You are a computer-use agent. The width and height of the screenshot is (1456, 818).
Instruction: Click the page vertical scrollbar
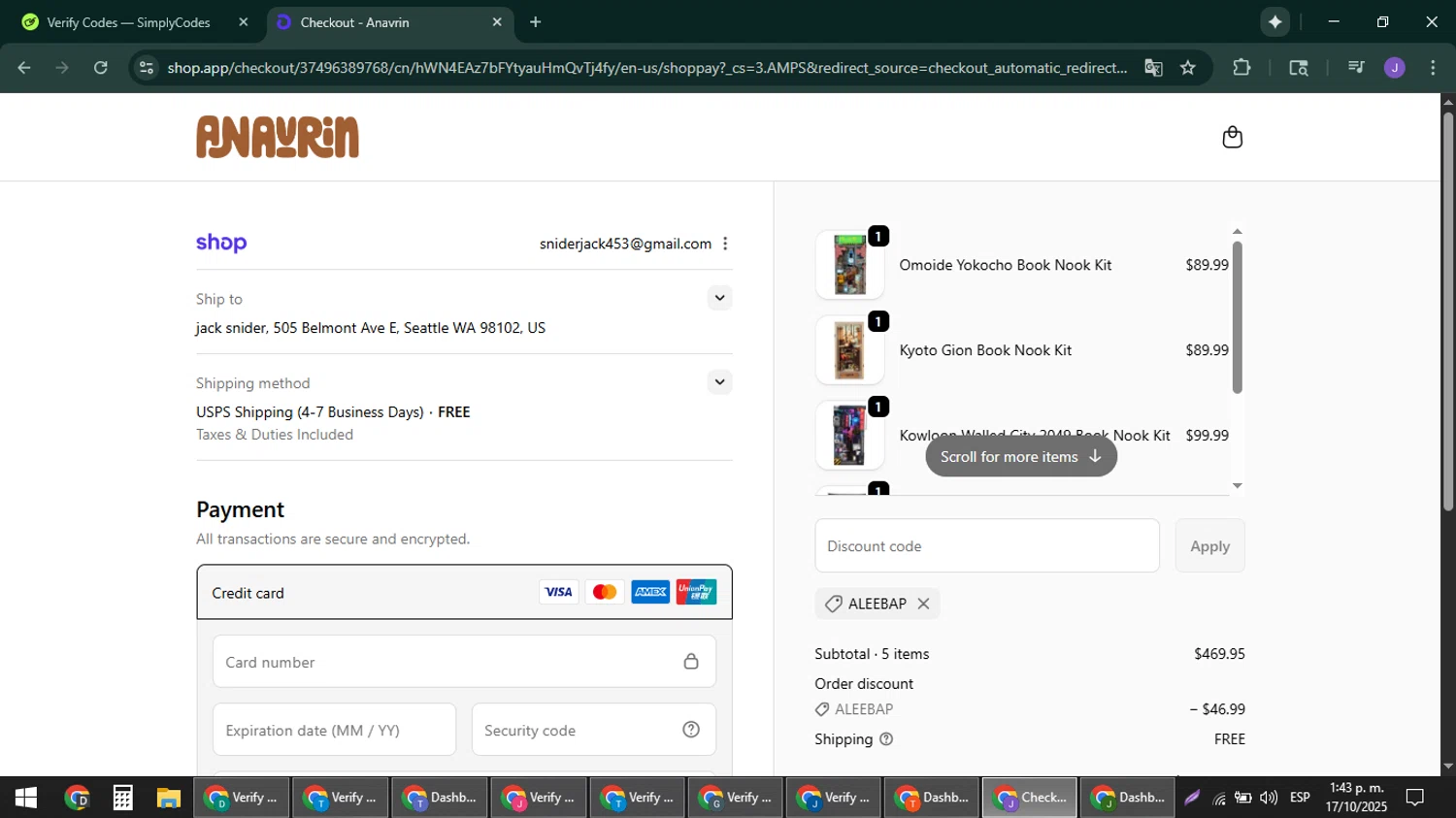click(1448, 311)
